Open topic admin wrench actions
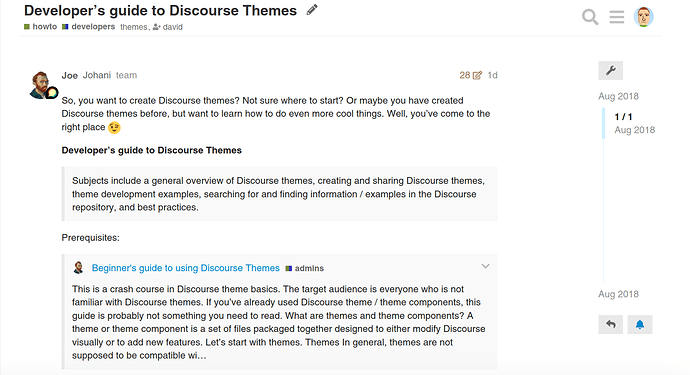This screenshot has width=690, height=375. coord(610,70)
